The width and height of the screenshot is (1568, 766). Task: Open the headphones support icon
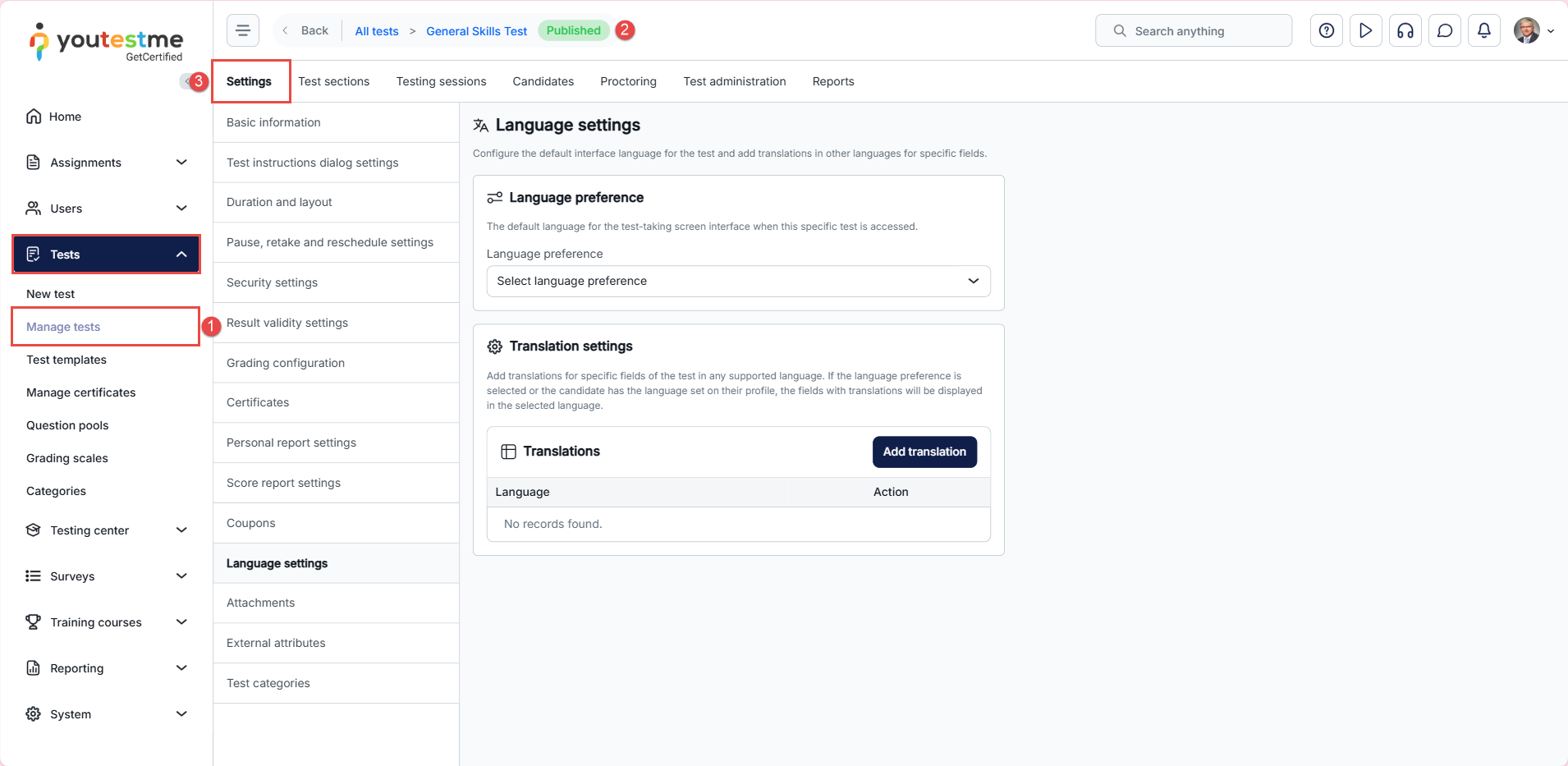click(x=1405, y=30)
